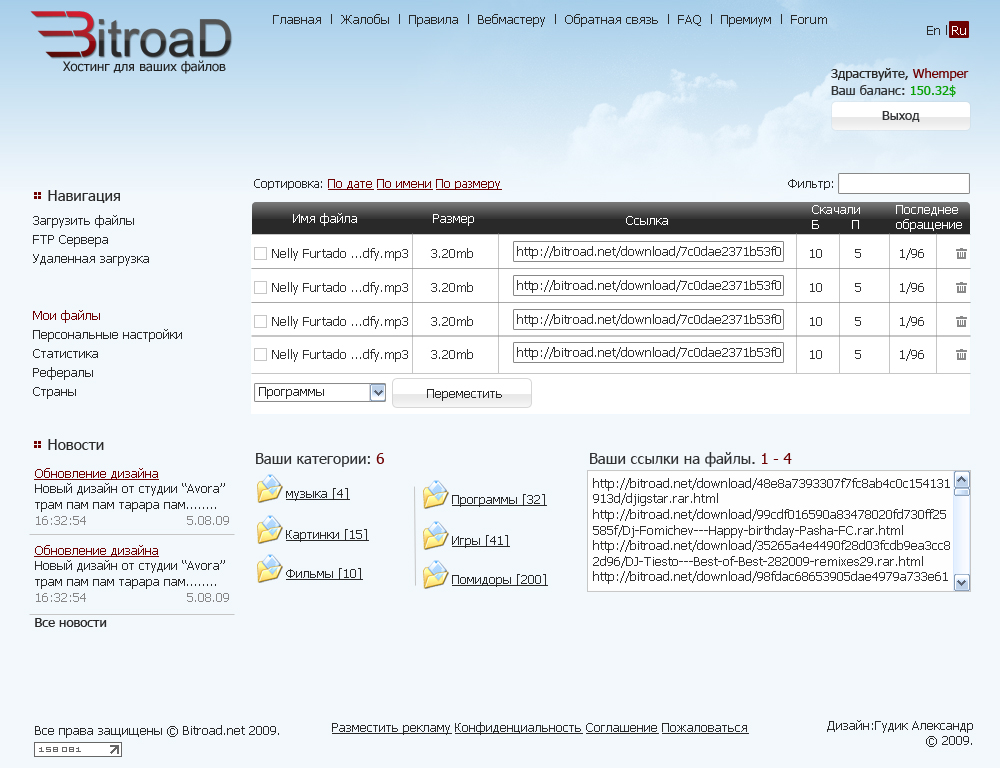
Task: Click the Выход logout button
Action: point(901,115)
